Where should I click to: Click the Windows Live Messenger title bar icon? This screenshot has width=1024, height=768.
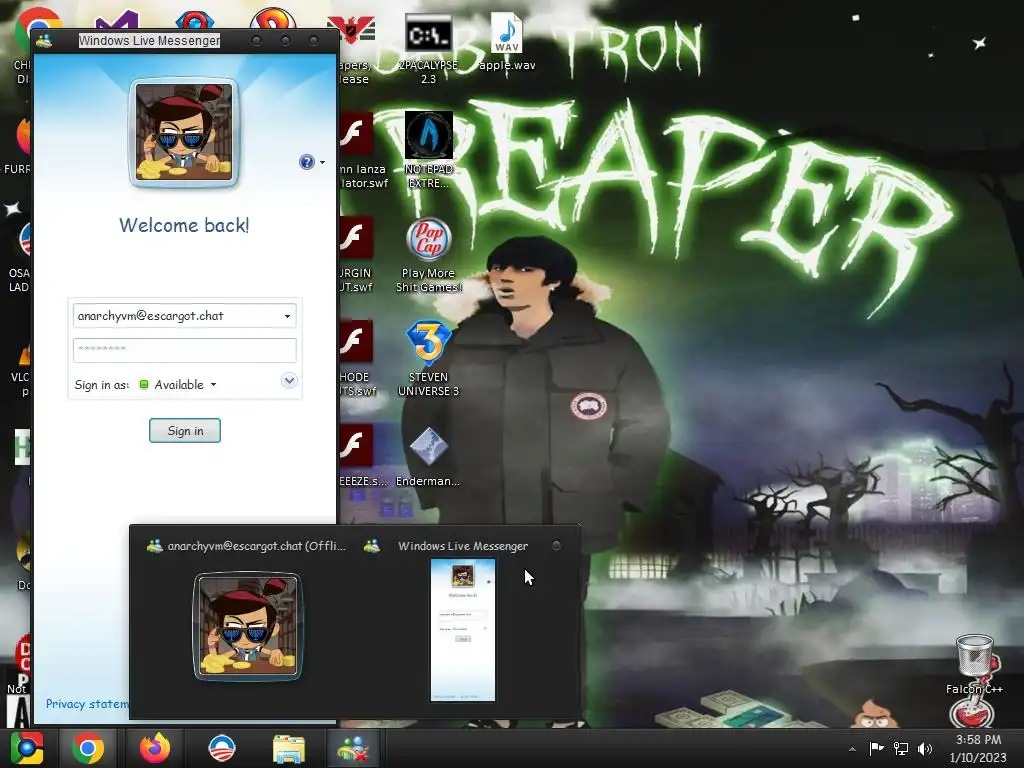[x=44, y=41]
